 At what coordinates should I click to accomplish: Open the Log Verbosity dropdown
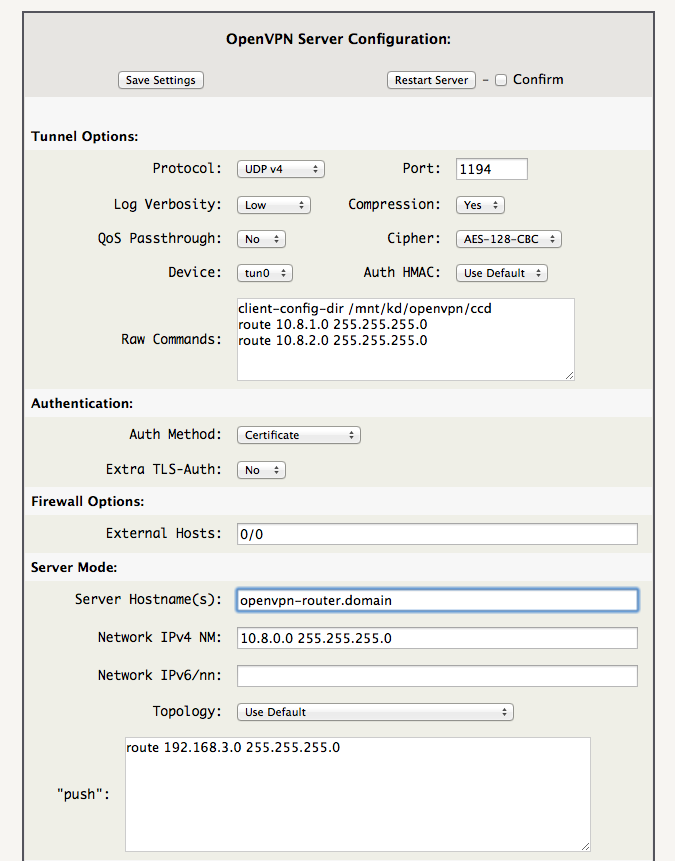pyautogui.click(x=274, y=205)
